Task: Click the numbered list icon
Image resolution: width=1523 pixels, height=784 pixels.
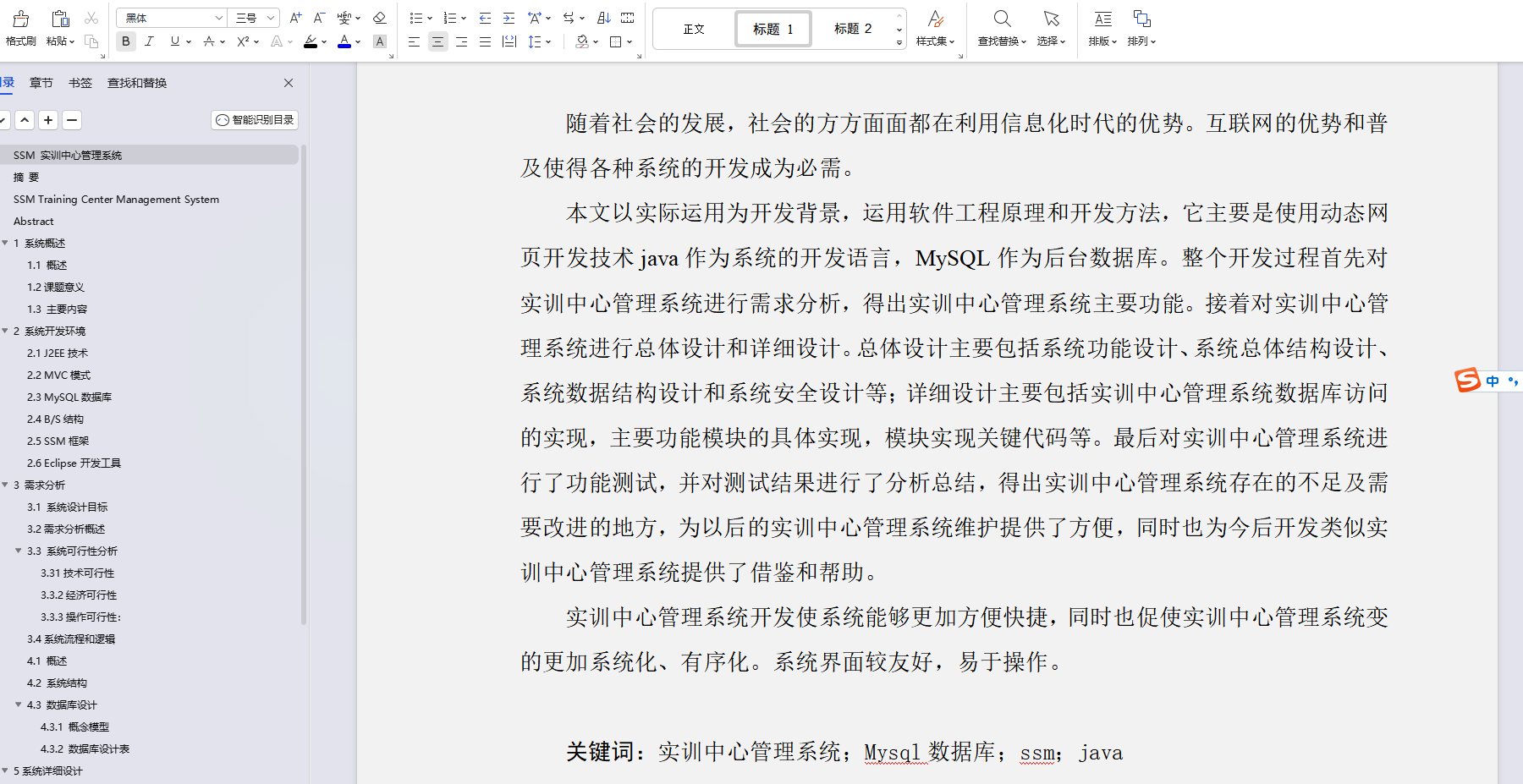Action: click(x=449, y=18)
